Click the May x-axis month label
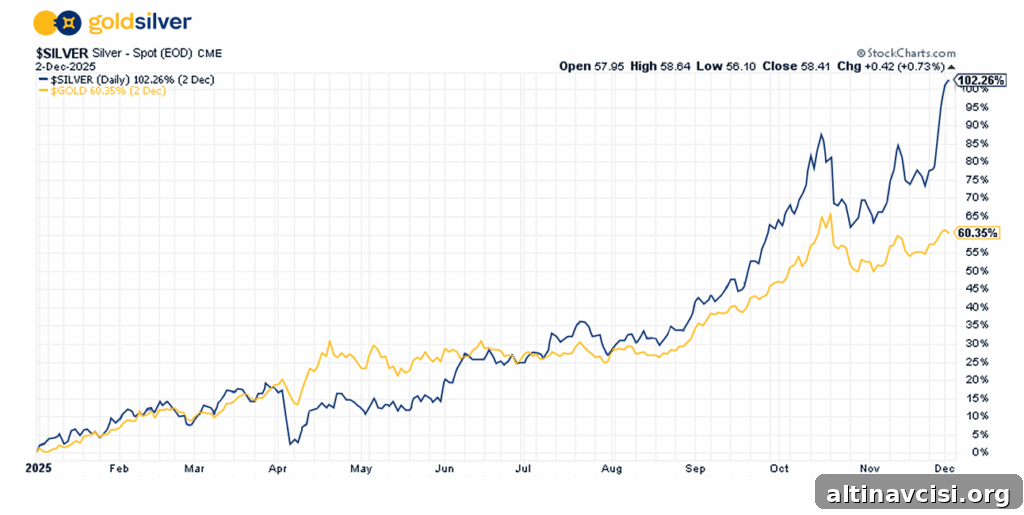 coord(361,469)
